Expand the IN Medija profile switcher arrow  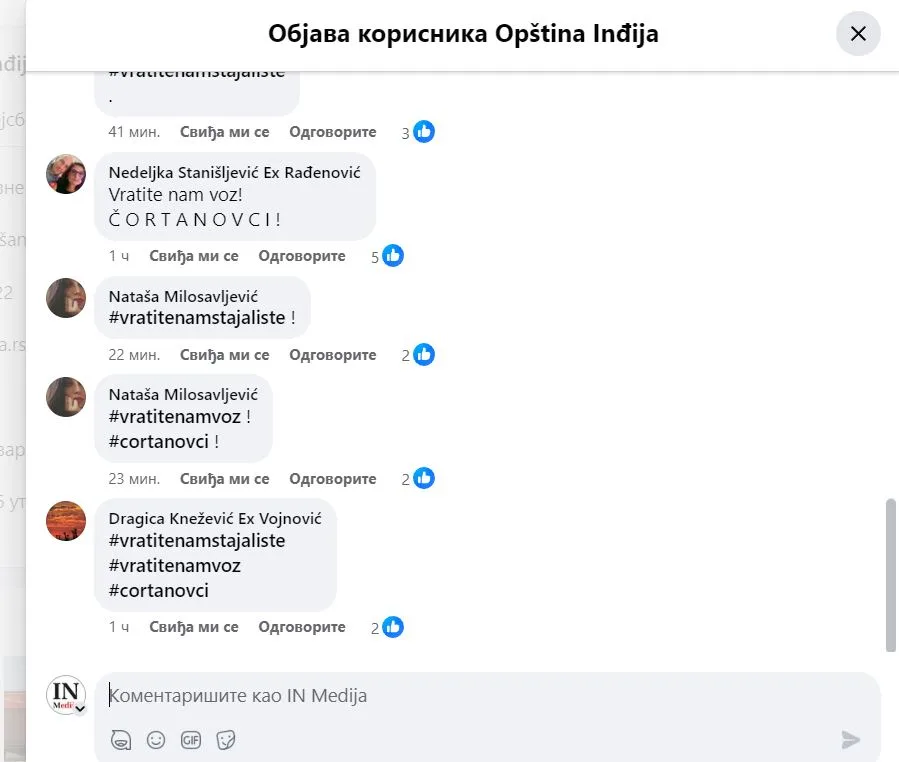(80, 709)
